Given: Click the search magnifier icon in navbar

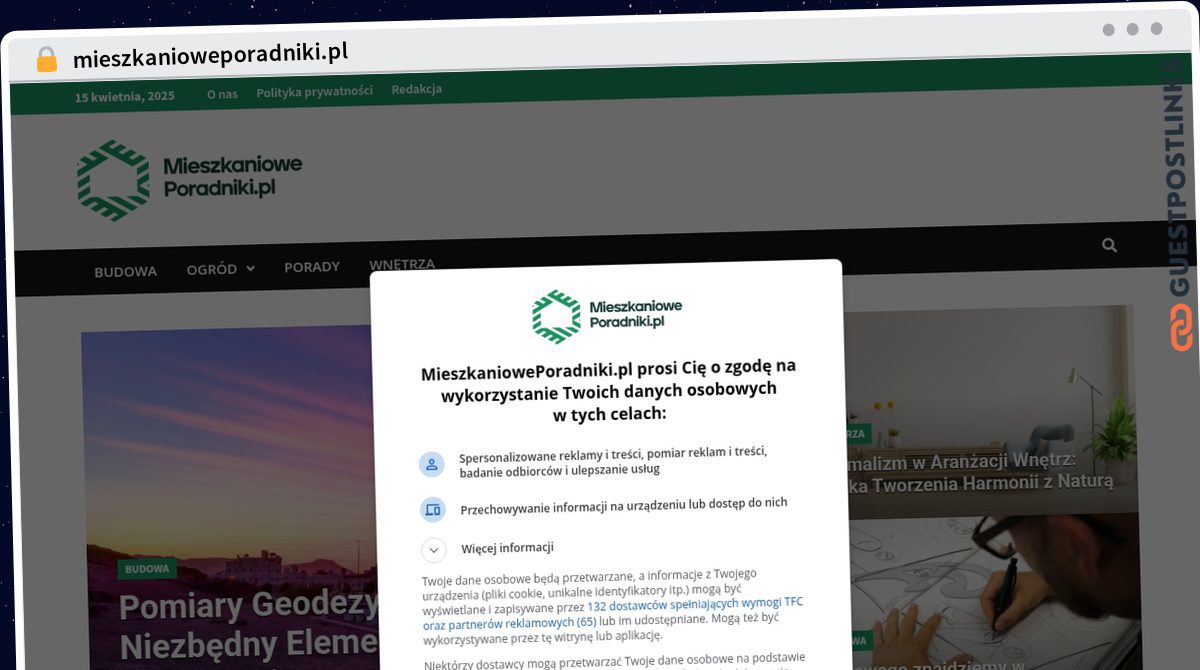Looking at the screenshot, I should (x=1109, y=245).
